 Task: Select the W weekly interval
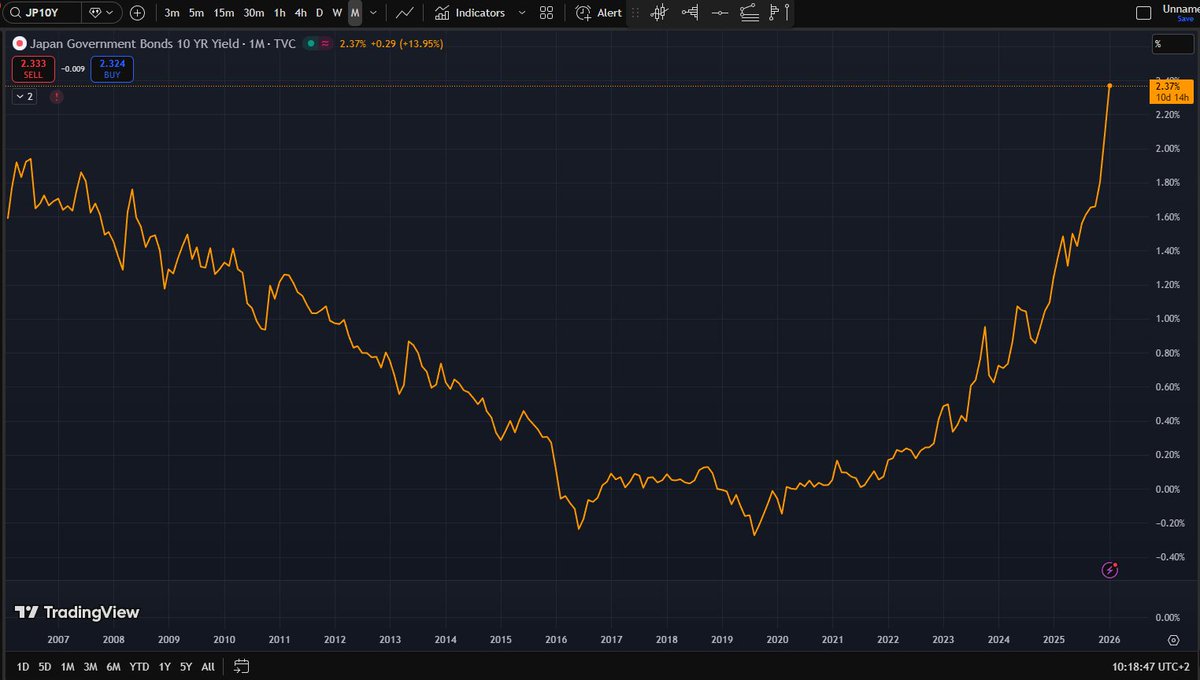click(x=337, y=13)
